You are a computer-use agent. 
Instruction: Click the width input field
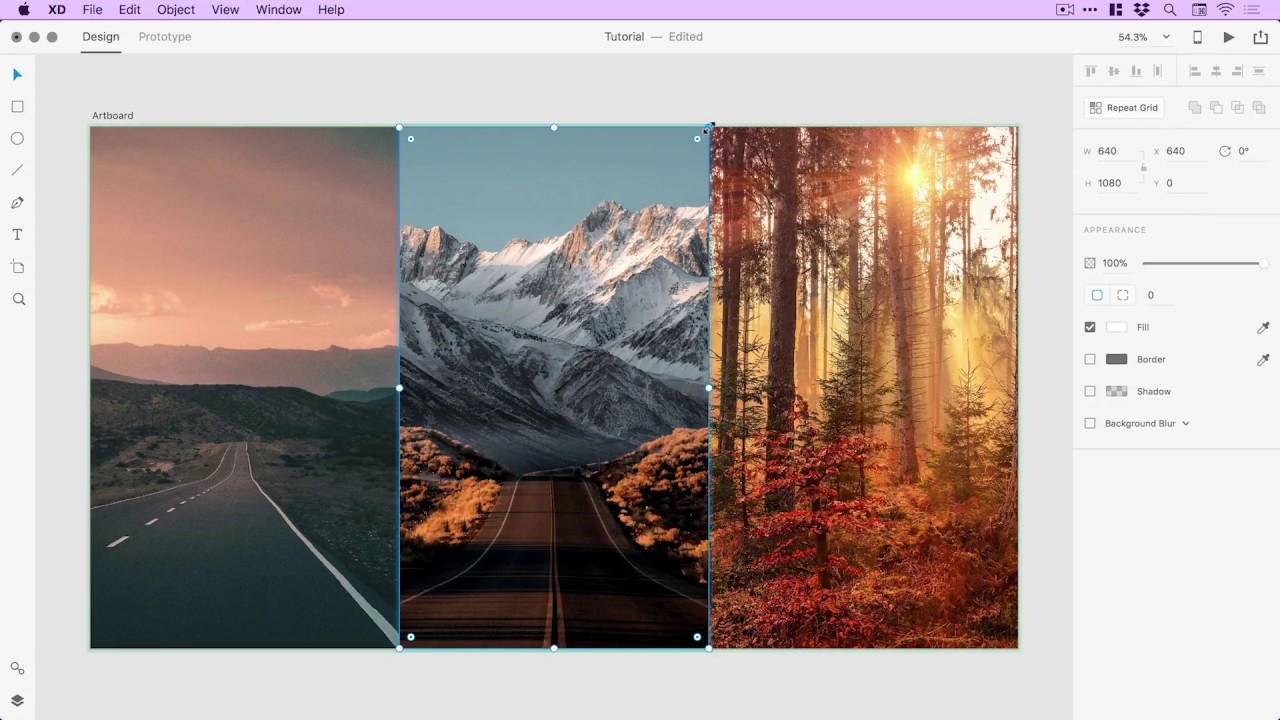click(x=1116, y=151)
